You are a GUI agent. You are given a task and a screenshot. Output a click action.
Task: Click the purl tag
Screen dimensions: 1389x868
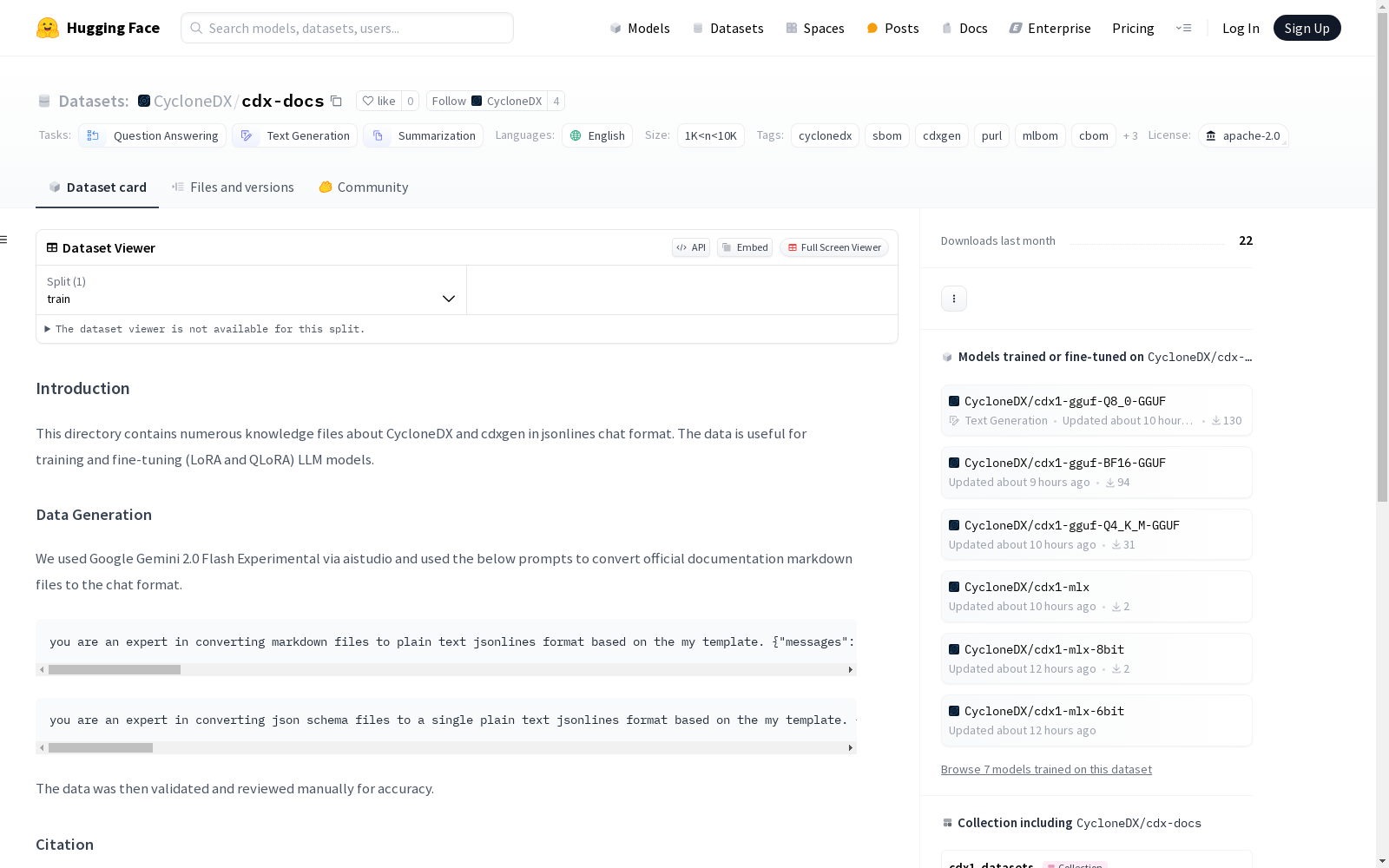(x=991, y=135)
